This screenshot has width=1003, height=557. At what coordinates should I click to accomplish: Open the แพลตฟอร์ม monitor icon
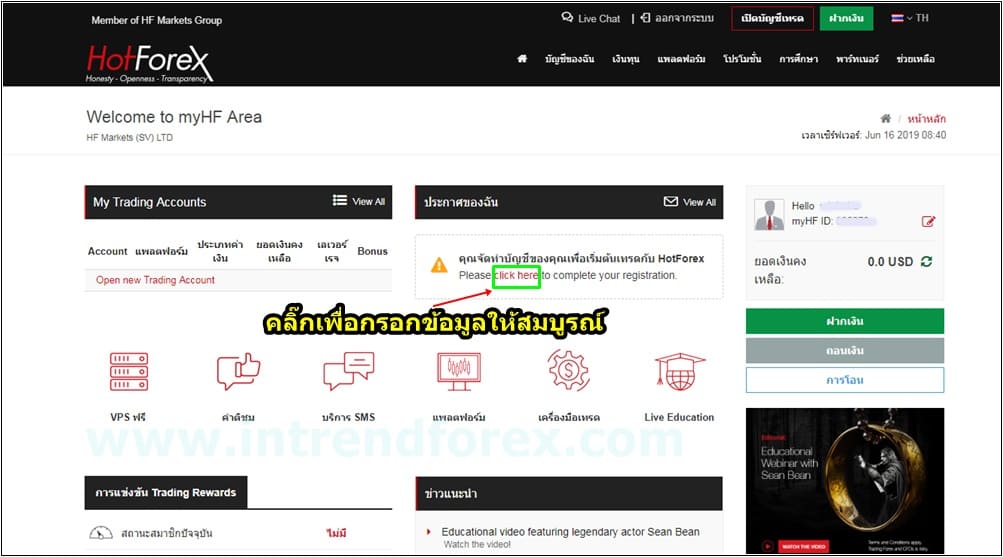coord(459,371)
